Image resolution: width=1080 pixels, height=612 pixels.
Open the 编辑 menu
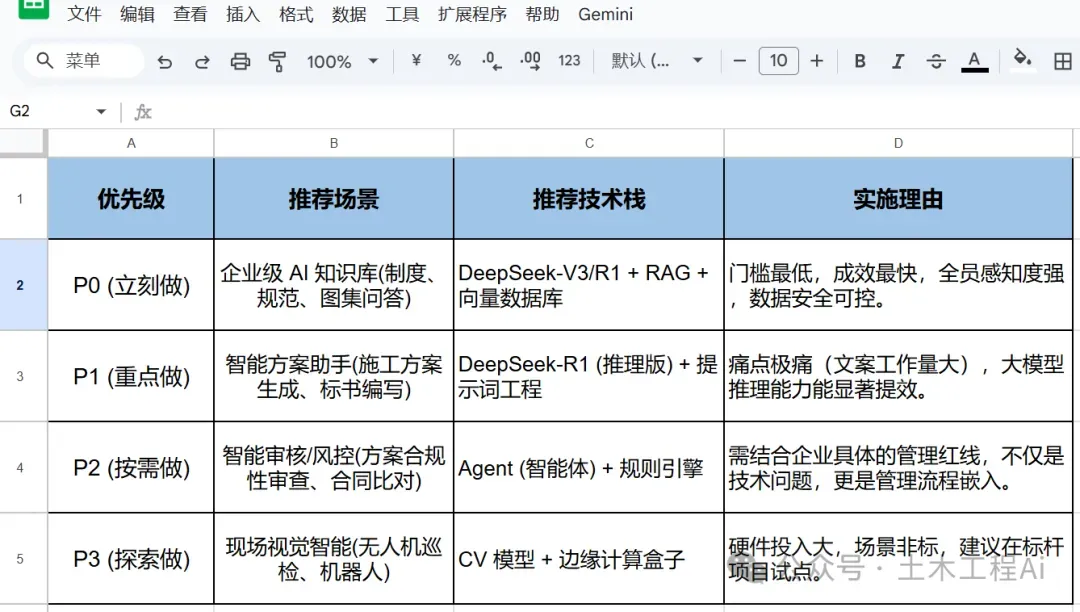[137, 14]
